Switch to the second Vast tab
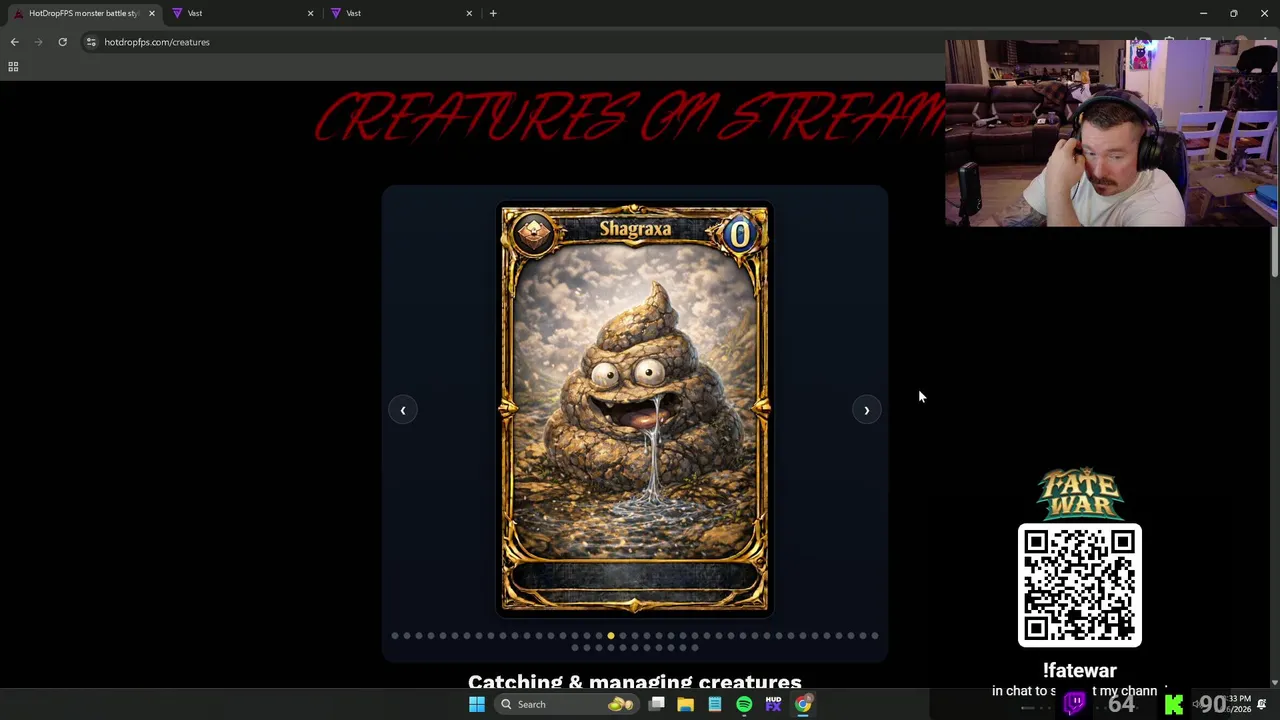Screen dimensions: 1280x720 click(398, 13)
